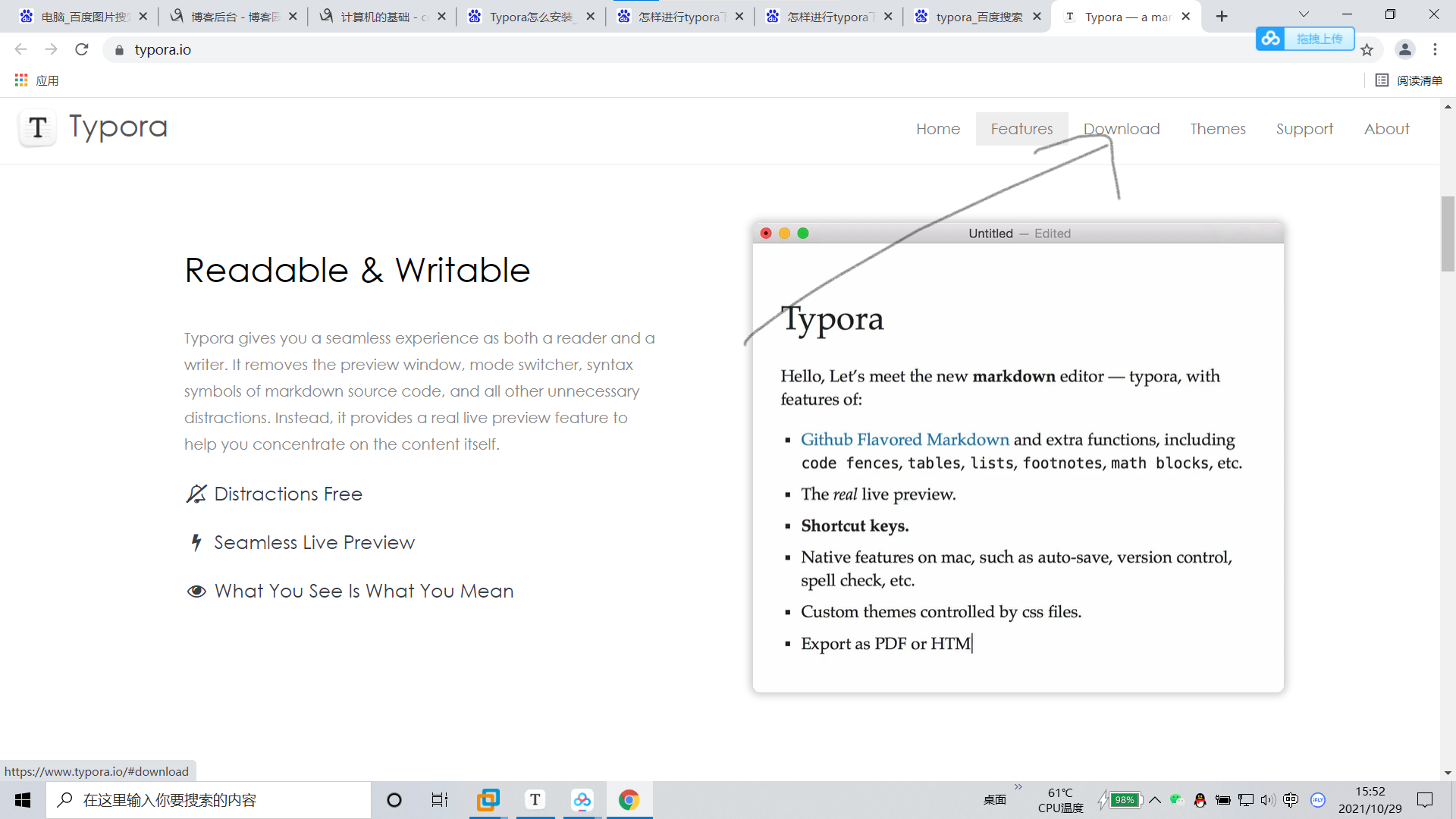This screenshot has height=819, width=1456.
Task: Show hidden system tray icons chevron
Action: 1155,799
